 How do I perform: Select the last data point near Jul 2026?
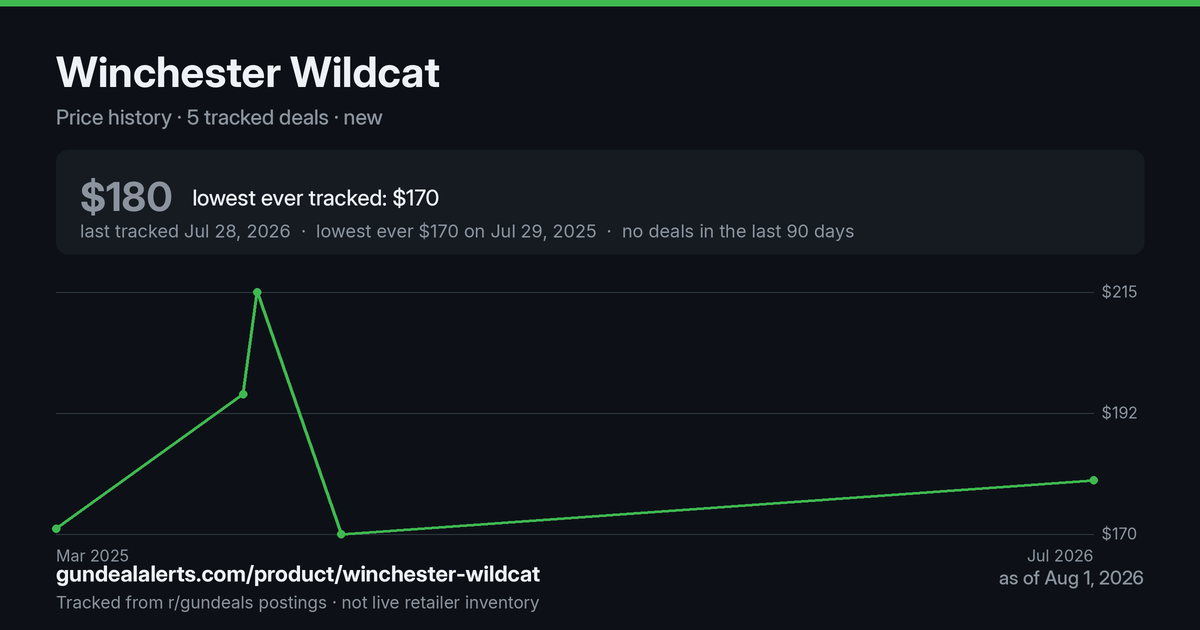coord(1093,480)
